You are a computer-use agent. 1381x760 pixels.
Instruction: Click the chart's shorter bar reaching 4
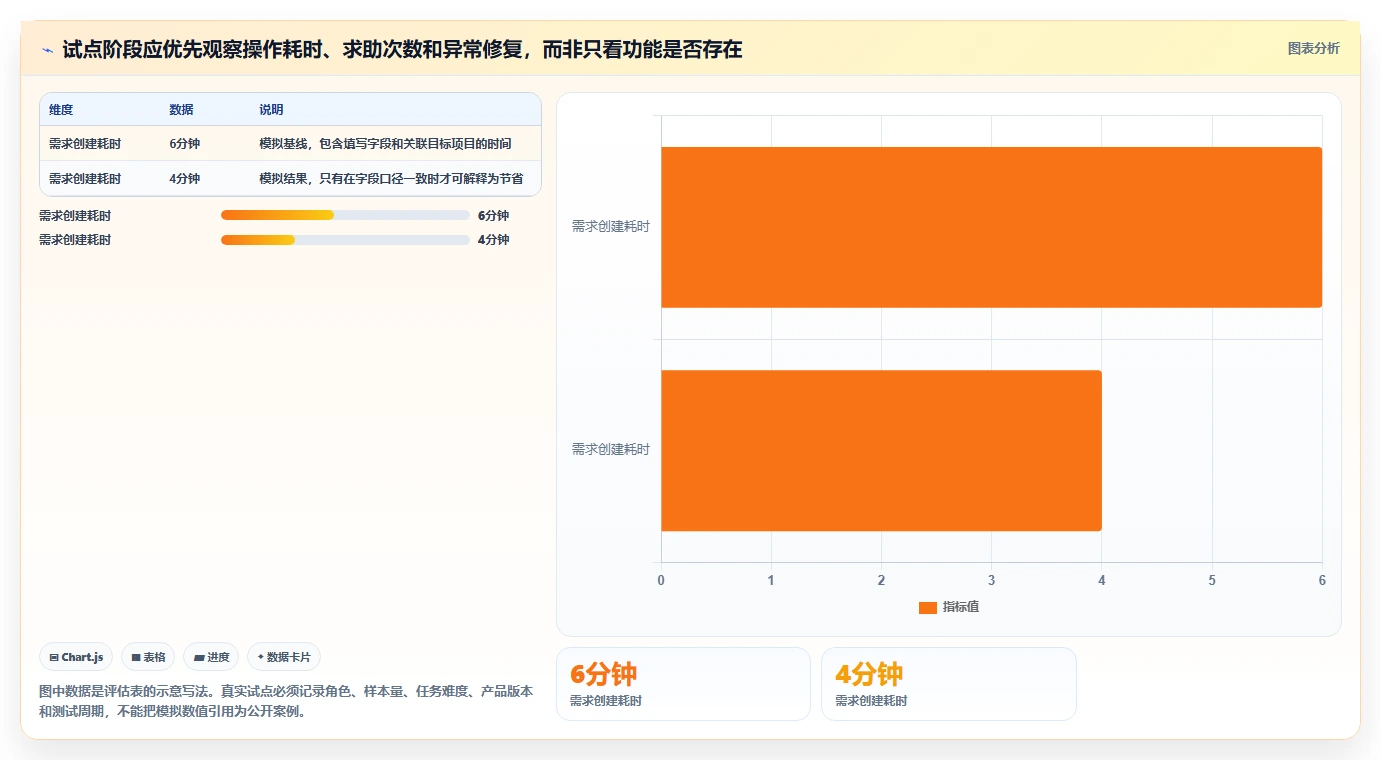click(881, 450)
